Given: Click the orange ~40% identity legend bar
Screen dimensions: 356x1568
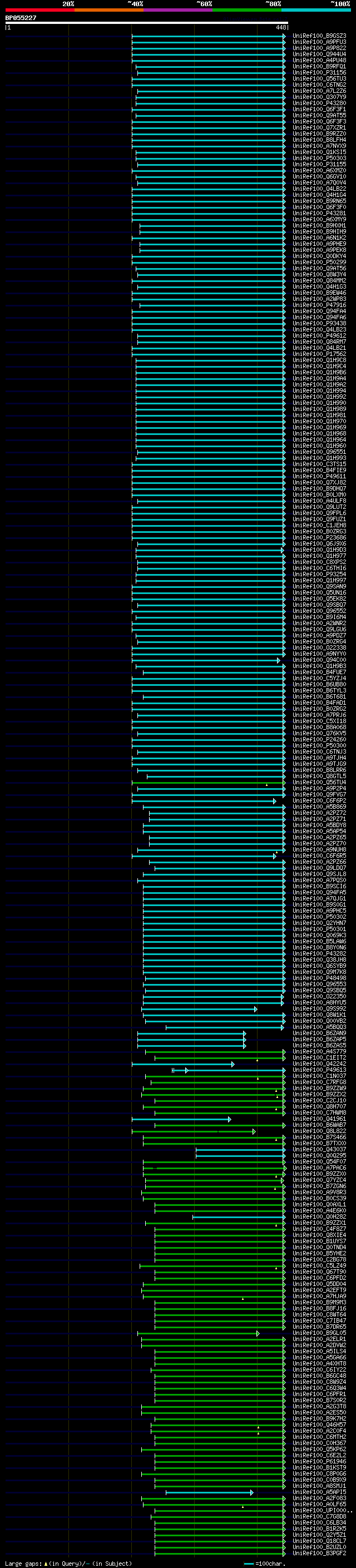Looking at the screenshot, I should 109,10.
